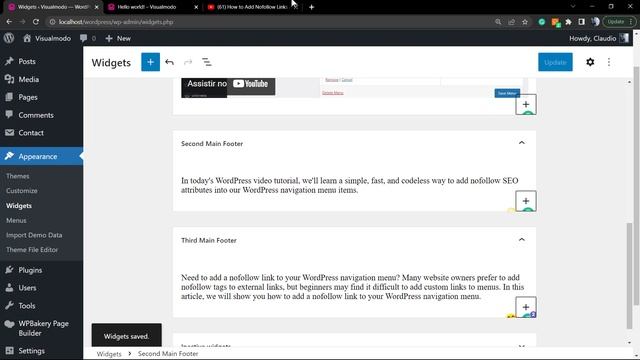Add block in Second Main Footer area
Viewport: 640px width, 360px height.
pyautogui.click(x=526, y=201)
